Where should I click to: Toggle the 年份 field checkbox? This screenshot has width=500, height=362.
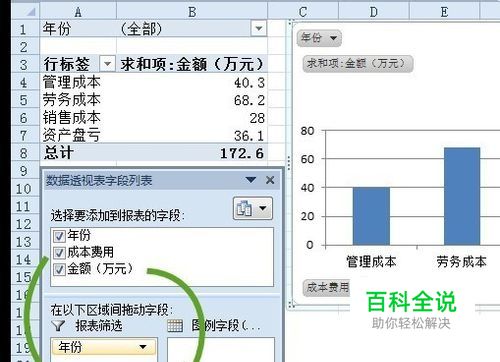tap(59, 236)
